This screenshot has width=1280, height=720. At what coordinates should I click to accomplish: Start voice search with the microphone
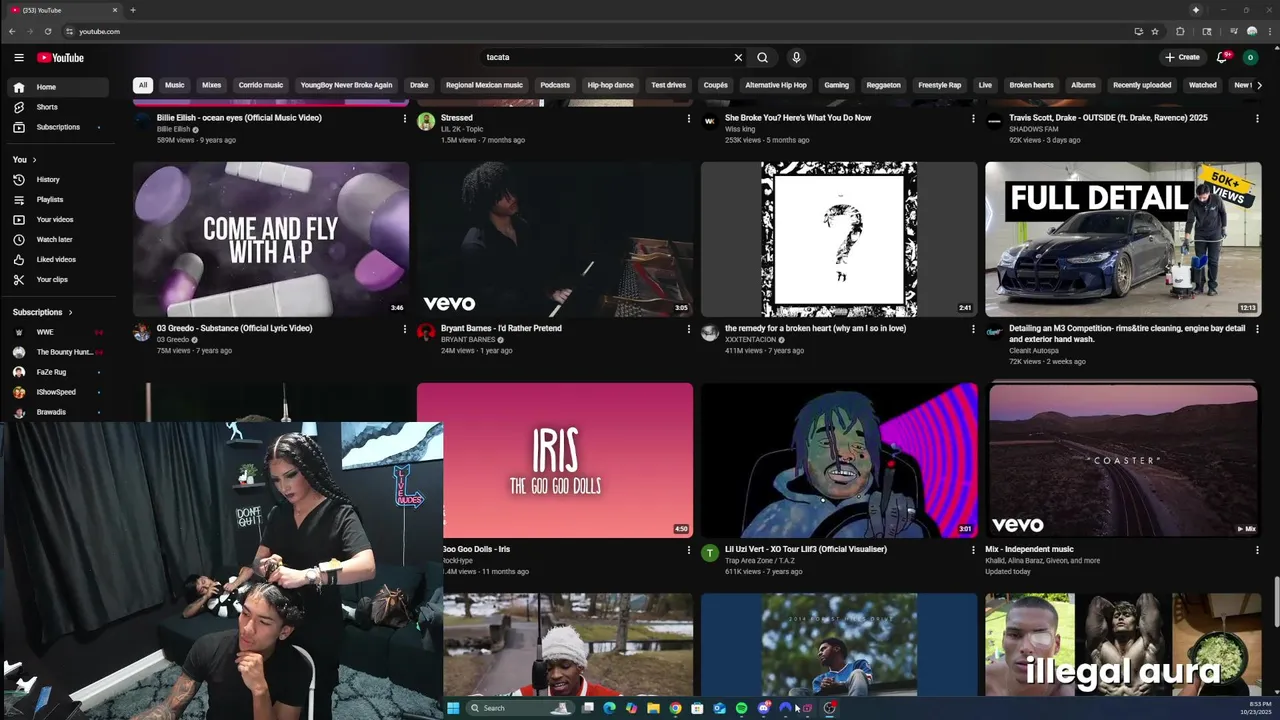pyautogui.click(x=796, y=57)
